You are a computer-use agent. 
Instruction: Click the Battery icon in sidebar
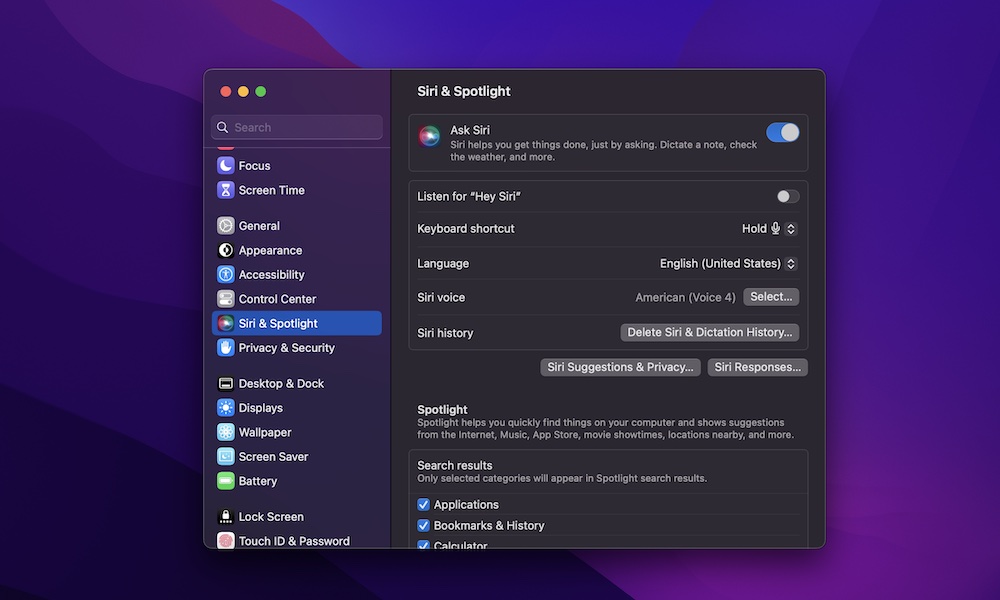[x=225, y=481]
